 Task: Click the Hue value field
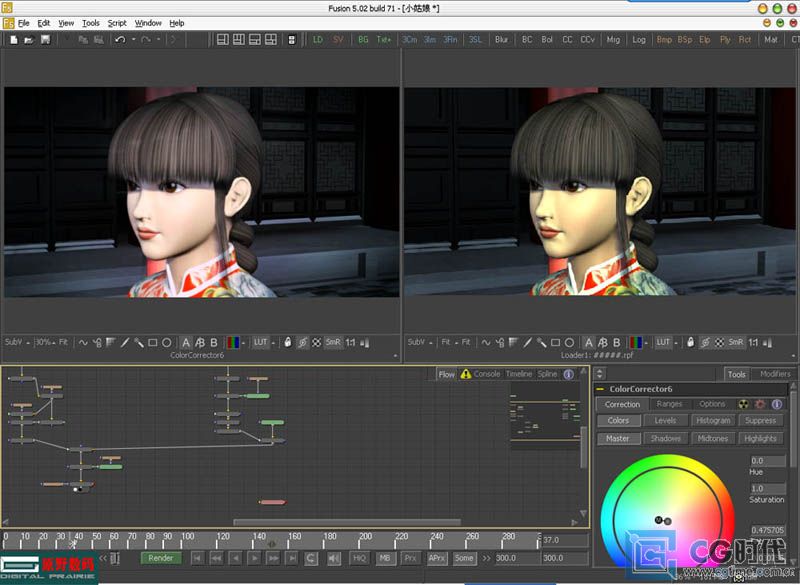[x=768, y=461]
